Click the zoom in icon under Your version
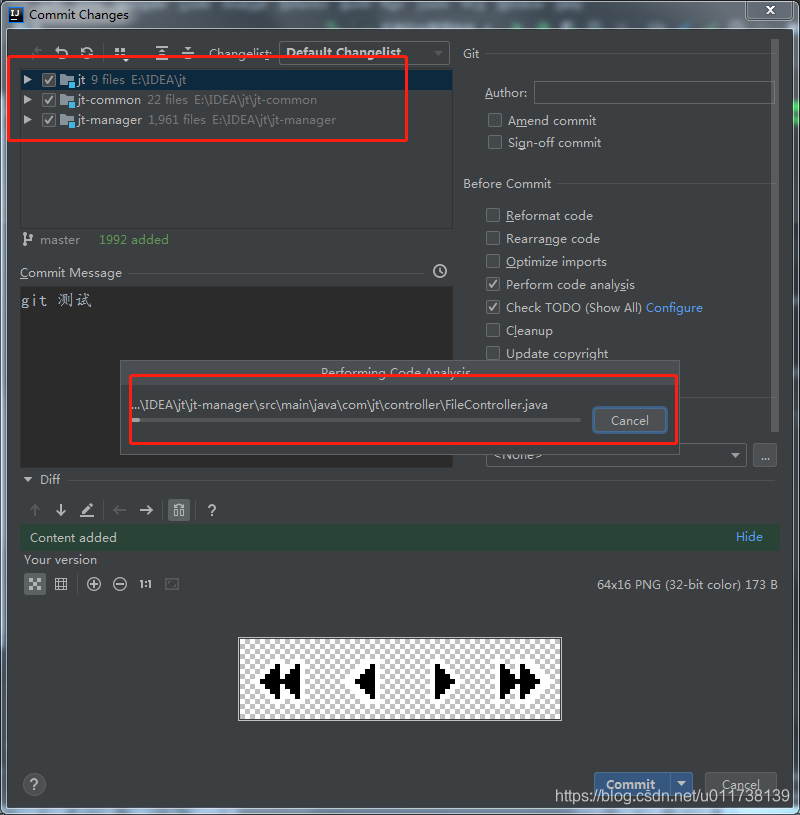 pos(92,583)
